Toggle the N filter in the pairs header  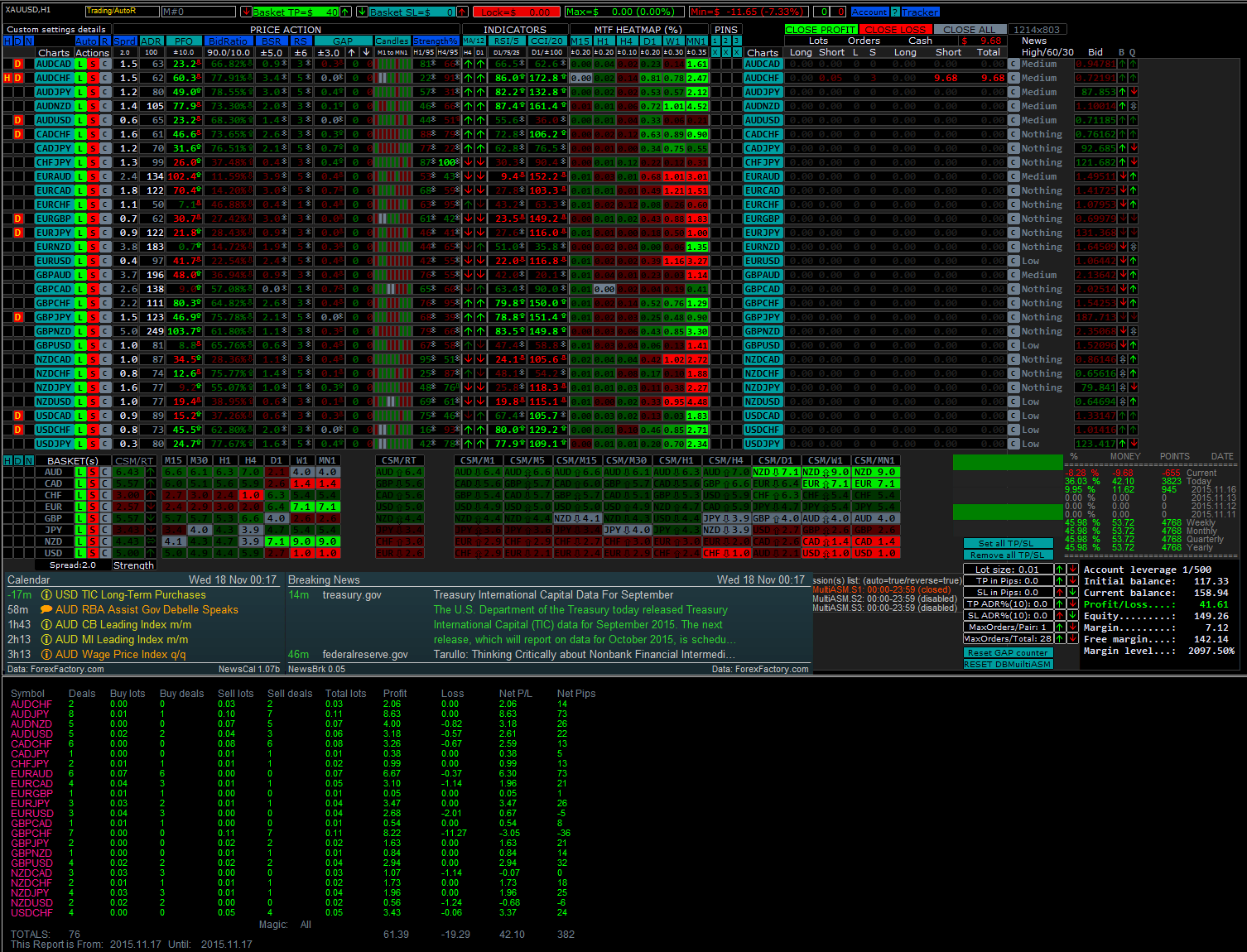pos(29,41)
